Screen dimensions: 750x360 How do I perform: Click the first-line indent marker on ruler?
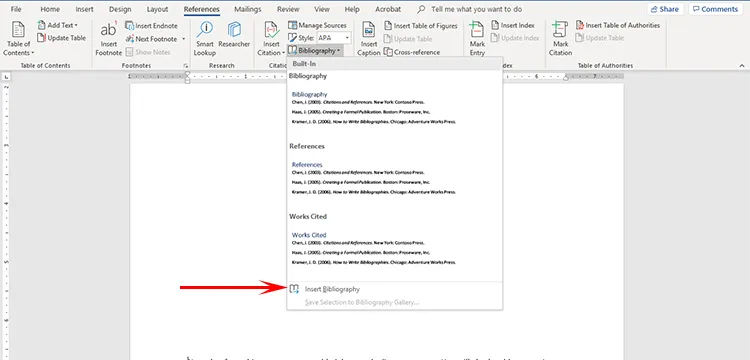coord(188,74)
